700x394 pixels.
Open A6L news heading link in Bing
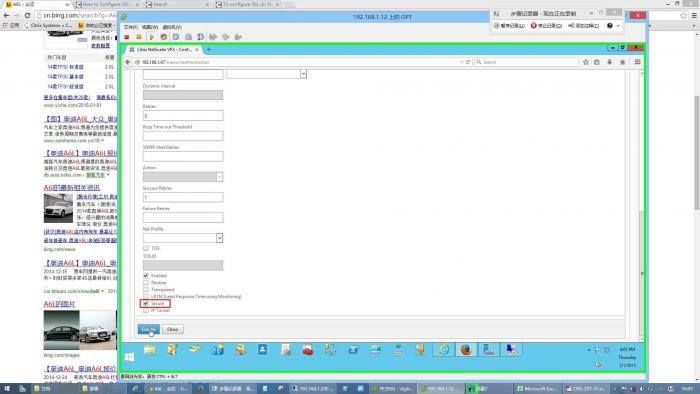[x=72, y=188]
